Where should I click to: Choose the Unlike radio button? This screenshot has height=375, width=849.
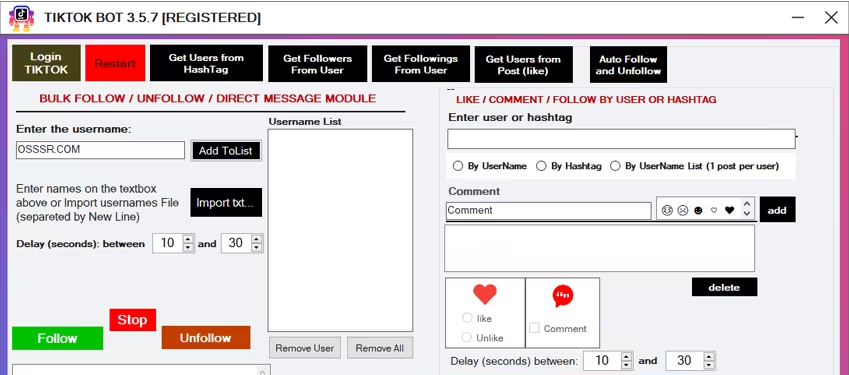467,338
